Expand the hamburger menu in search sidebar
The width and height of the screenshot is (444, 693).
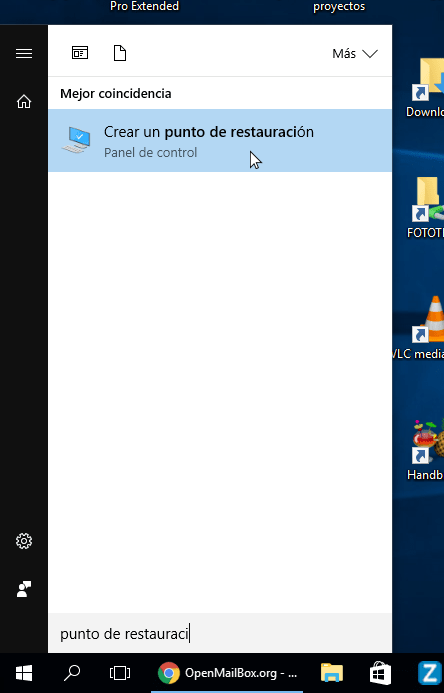pyautogui.click(x=24, y=53)
